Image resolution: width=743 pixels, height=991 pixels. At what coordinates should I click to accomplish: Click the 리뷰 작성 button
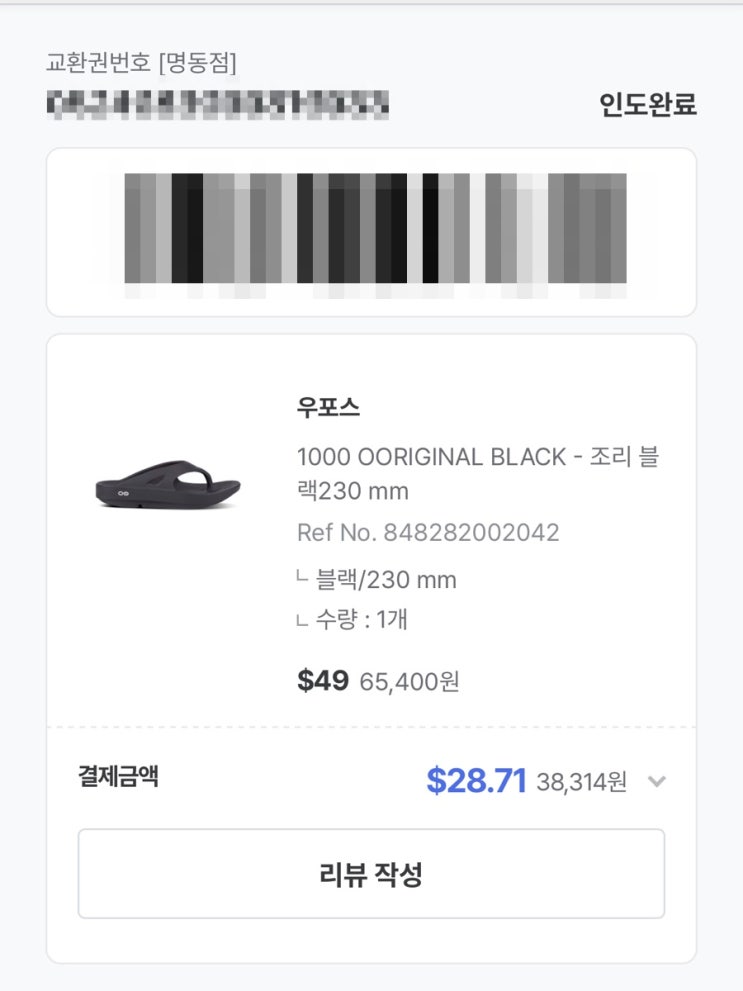(x=371, y=874)
